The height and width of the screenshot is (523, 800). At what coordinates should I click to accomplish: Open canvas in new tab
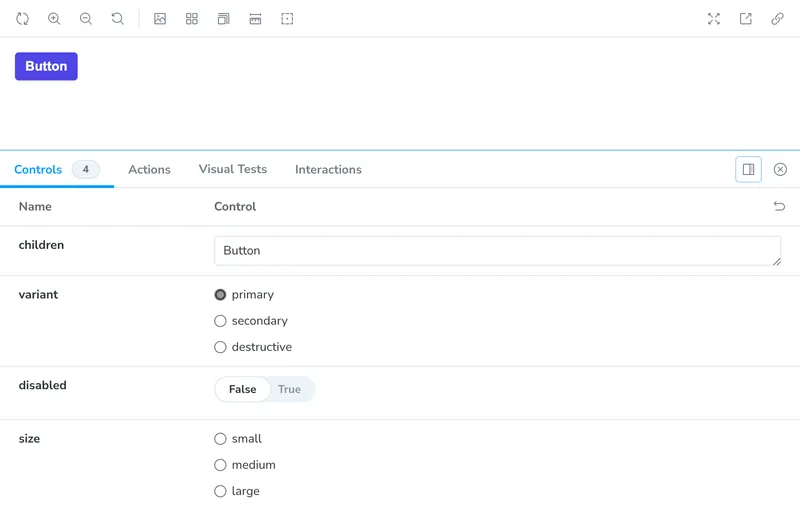746,19
